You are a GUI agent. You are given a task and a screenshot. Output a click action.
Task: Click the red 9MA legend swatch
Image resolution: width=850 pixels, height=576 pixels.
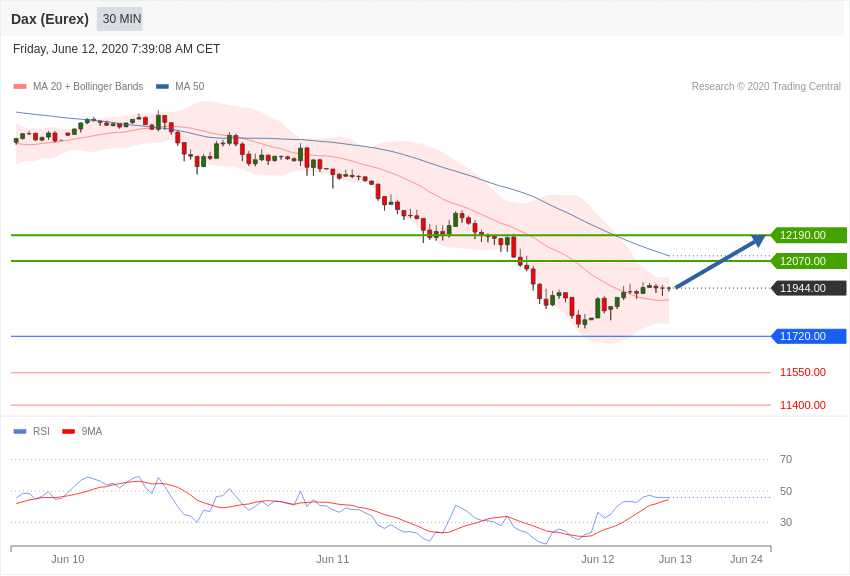click(x=69, y=432)
